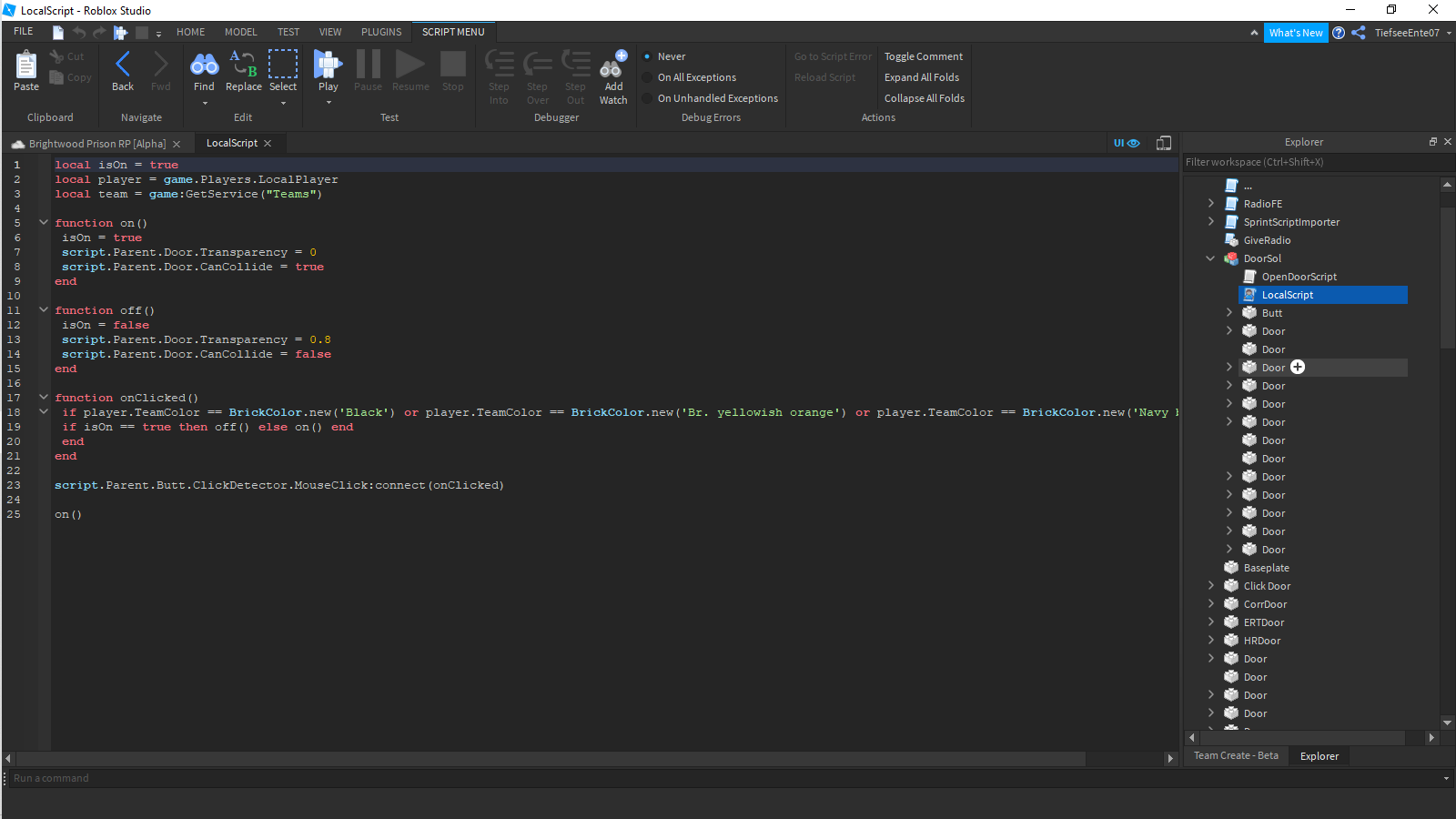Collapse function on() code fold
The height and width of the screenshot is (819, 1456).
pyautogui.click(x=44, y=222)
